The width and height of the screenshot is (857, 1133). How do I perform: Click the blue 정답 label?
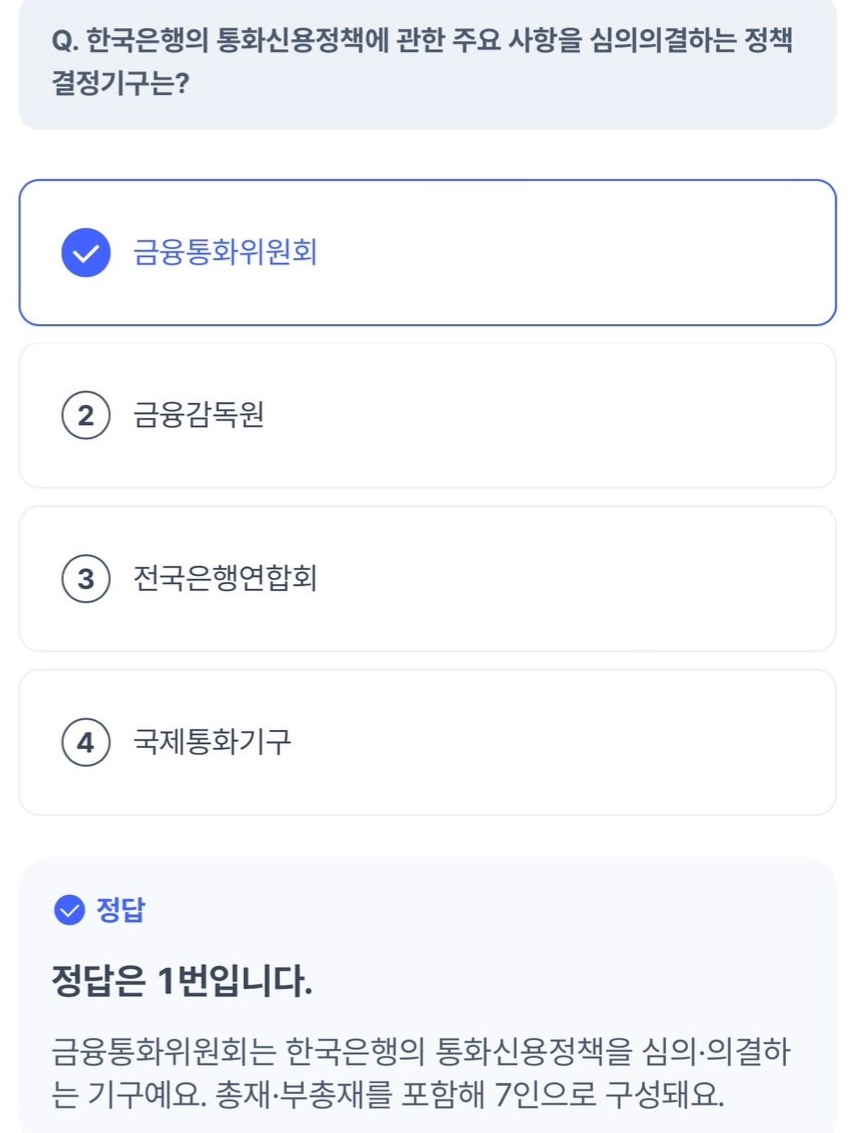pyautogui.click(x=120, y=910)
